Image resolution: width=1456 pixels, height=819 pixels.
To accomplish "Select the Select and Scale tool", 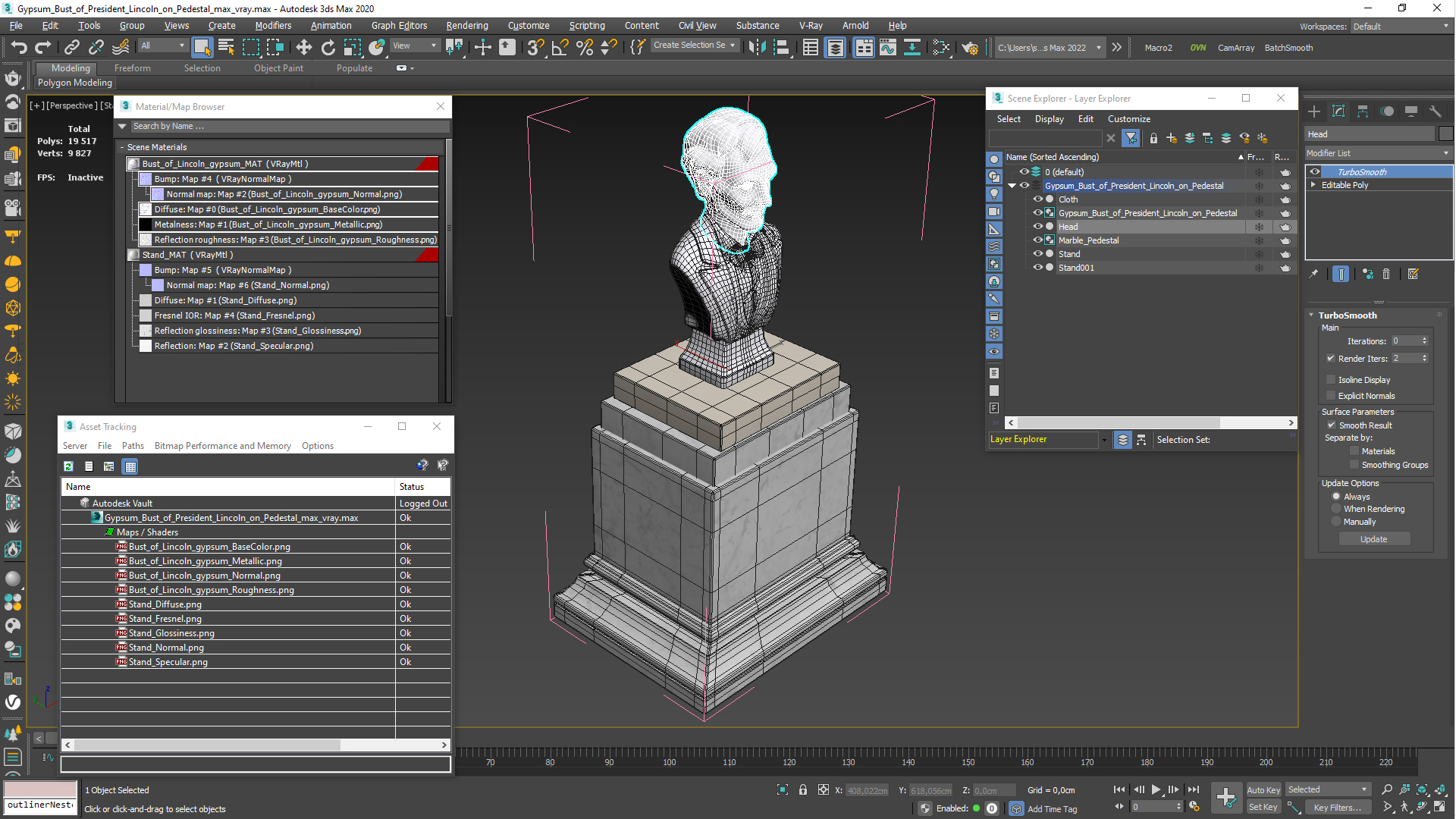I will [353, 48].
